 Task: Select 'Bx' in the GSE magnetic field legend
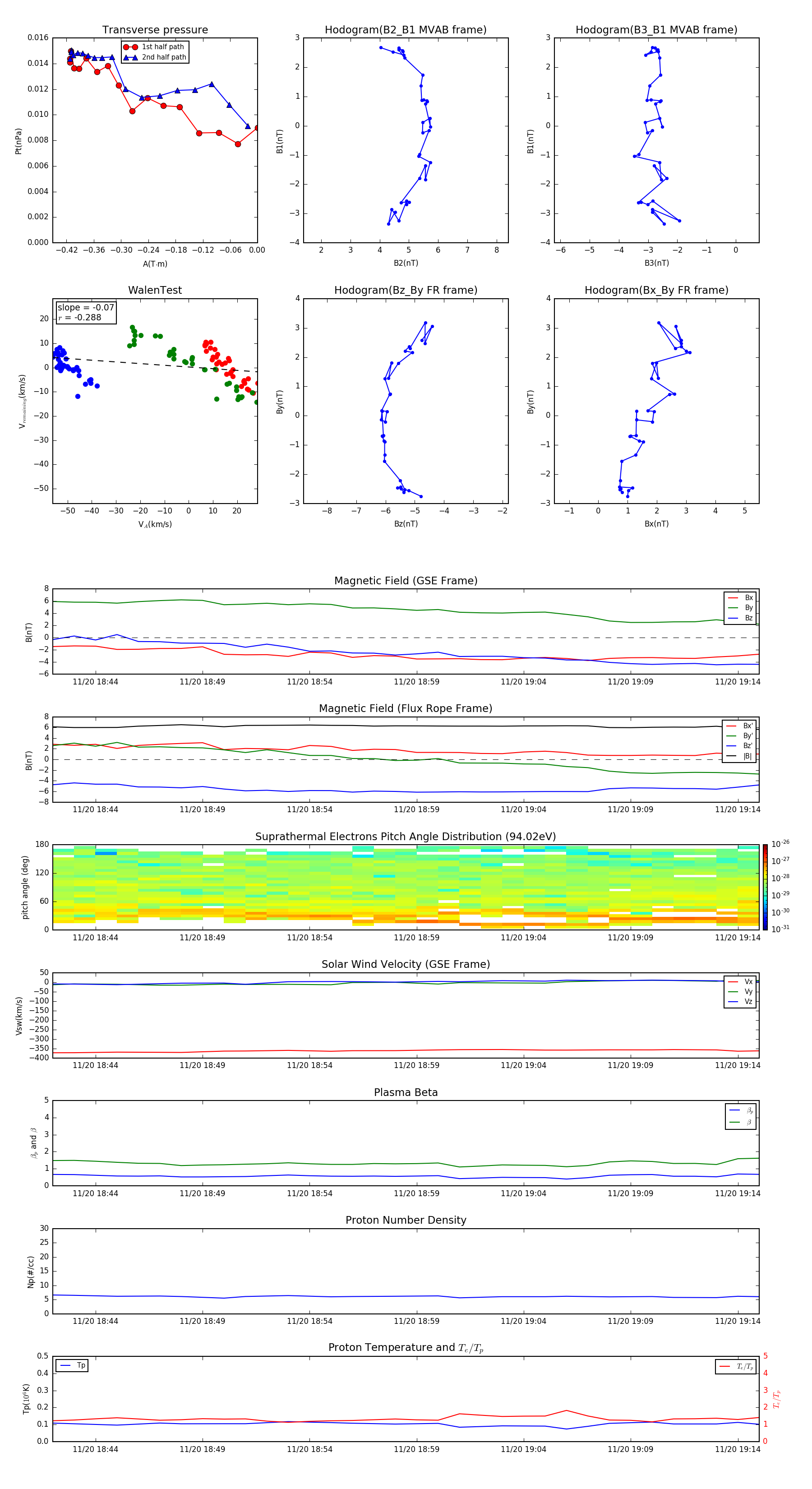coord(740,598)
